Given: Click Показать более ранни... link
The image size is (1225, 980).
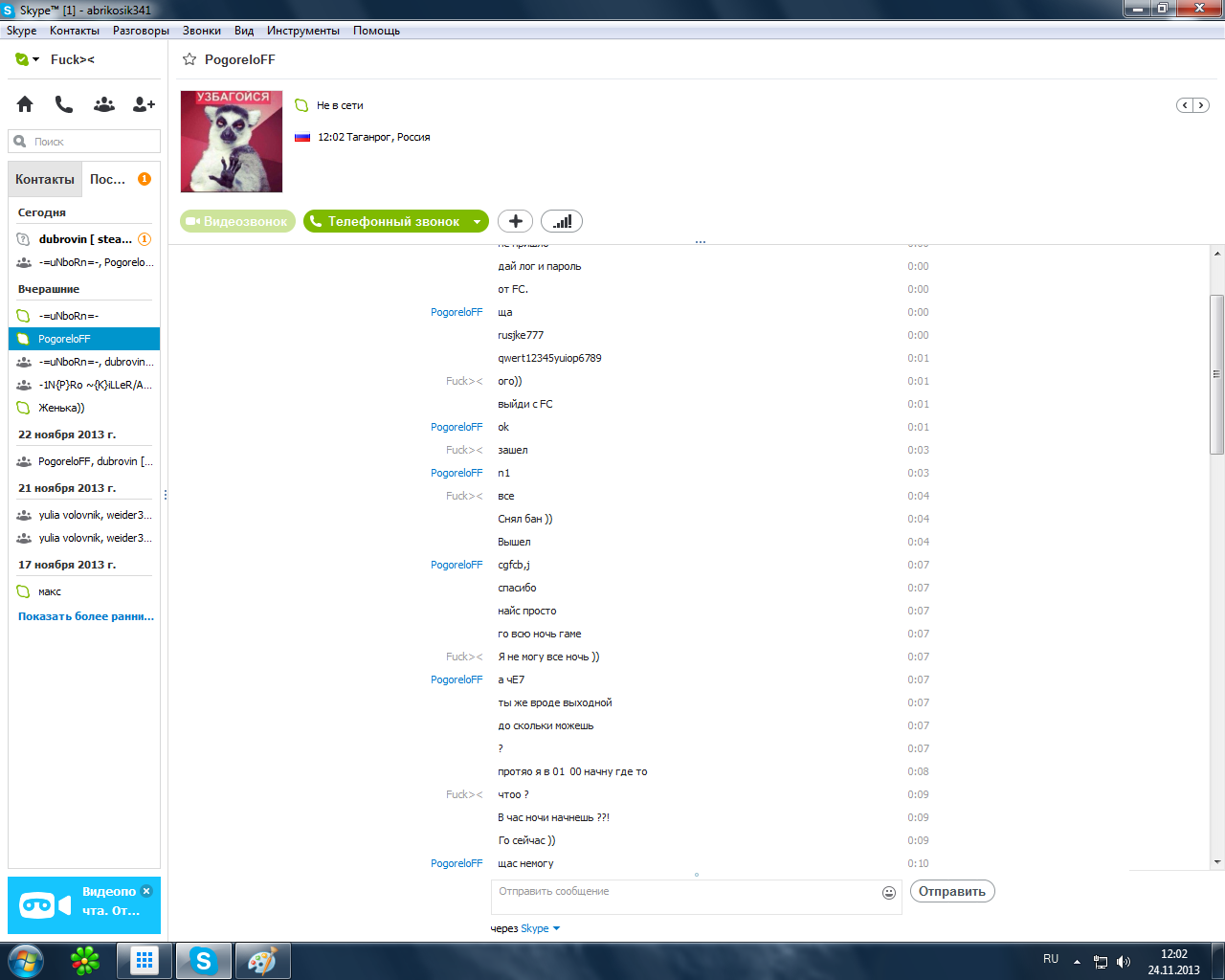Looking at the screenshot, I should (86, 616).
